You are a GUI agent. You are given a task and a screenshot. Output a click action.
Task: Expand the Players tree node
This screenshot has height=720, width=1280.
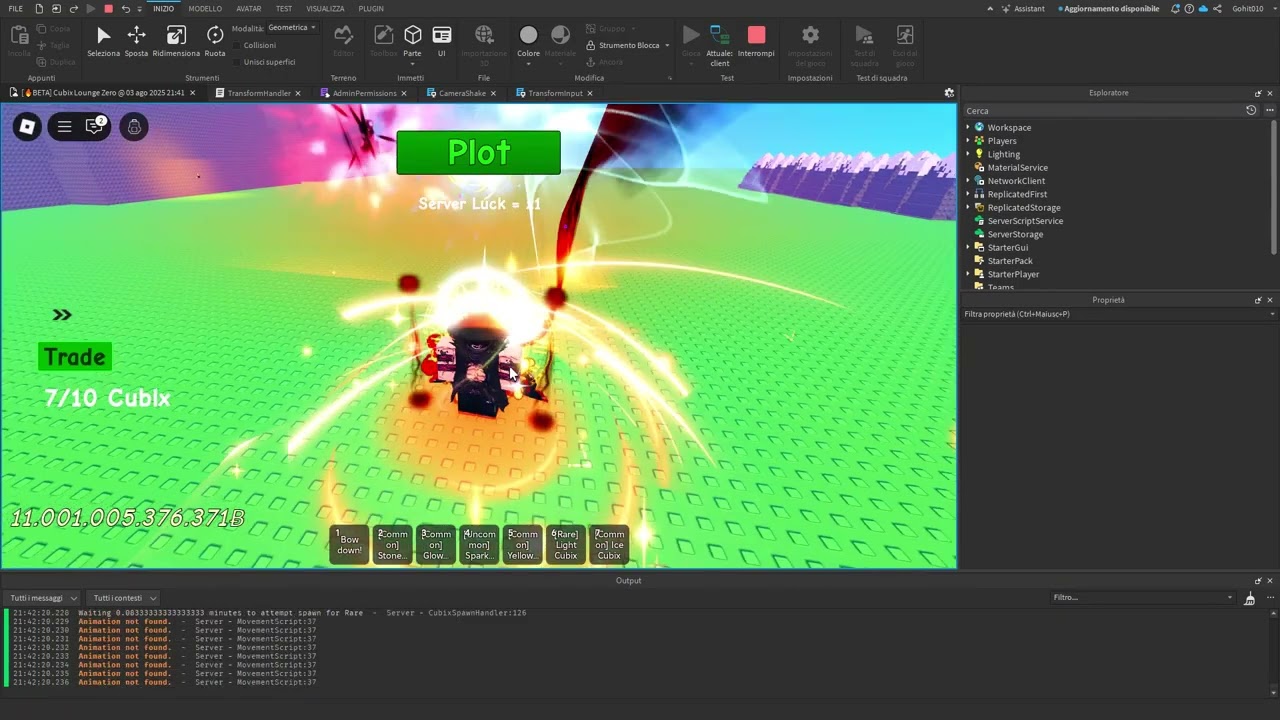[x=968, y=141]
